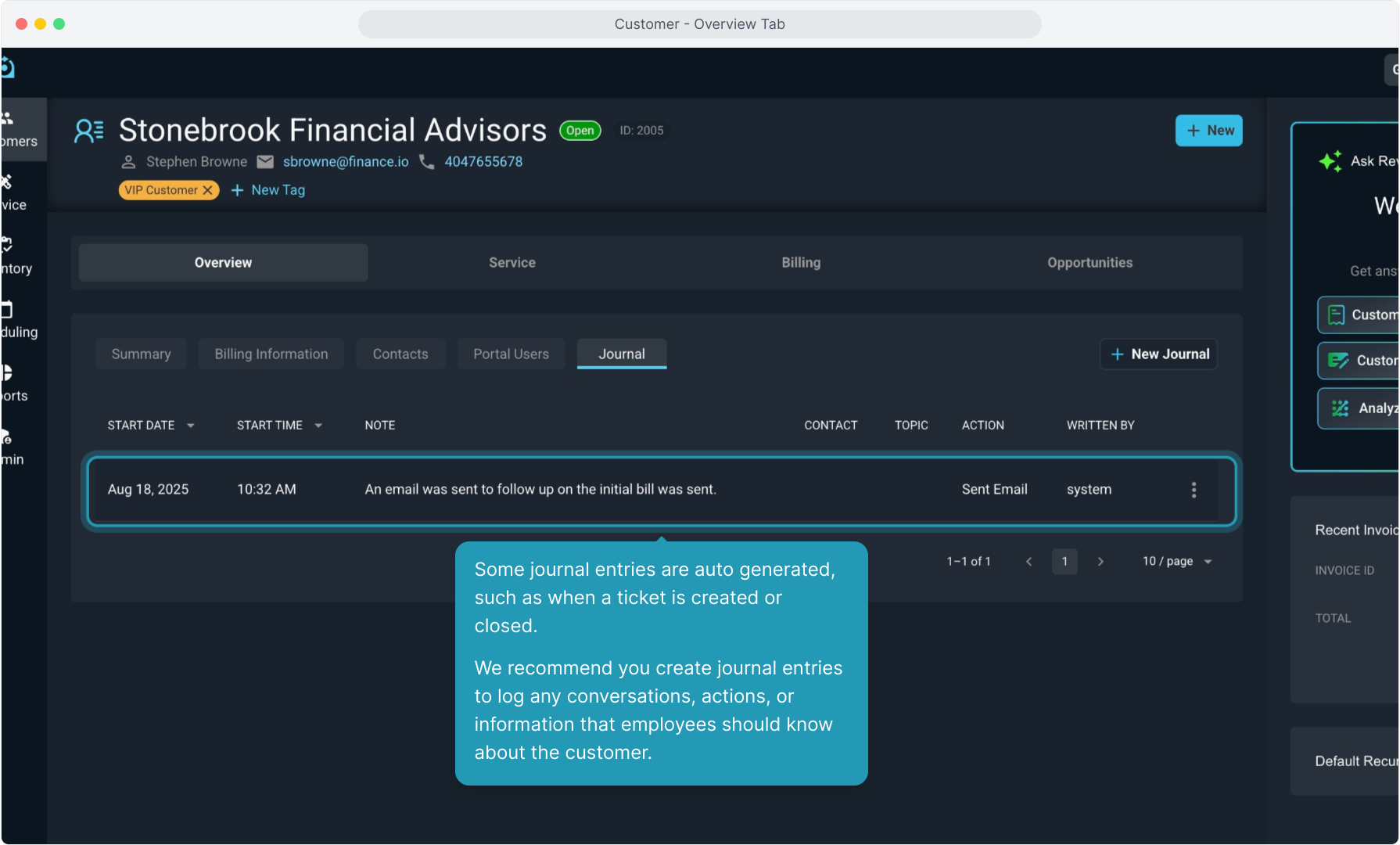This screenshot has height=845, width=1400.
Task: Open the Portal Users sub-tab
Action: click(512, 354)
